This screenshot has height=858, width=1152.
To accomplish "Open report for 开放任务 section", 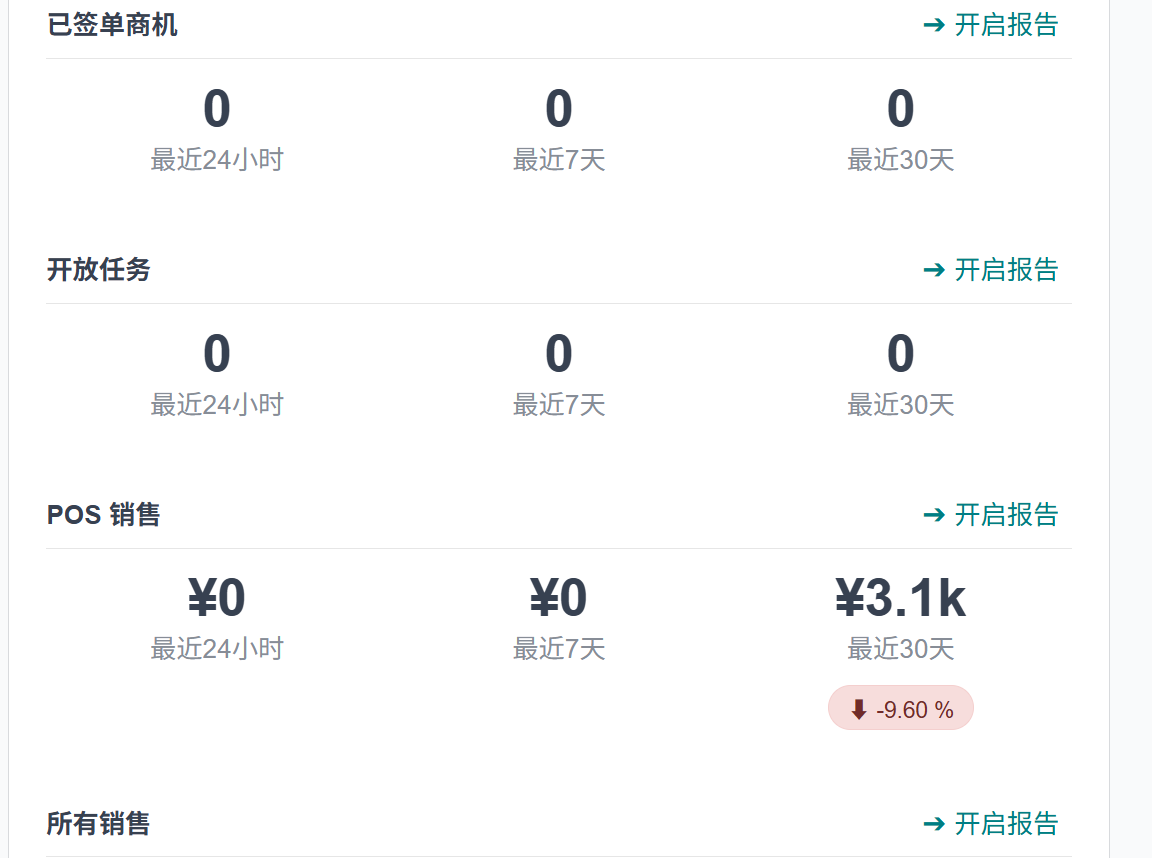I will 990,270.
